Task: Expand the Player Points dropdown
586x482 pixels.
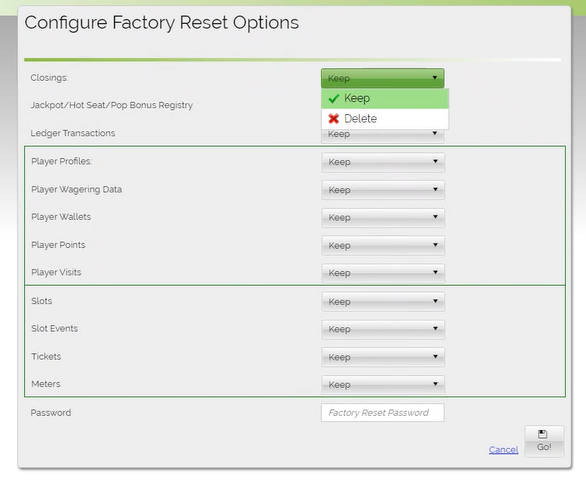Action: click(383, 245)
